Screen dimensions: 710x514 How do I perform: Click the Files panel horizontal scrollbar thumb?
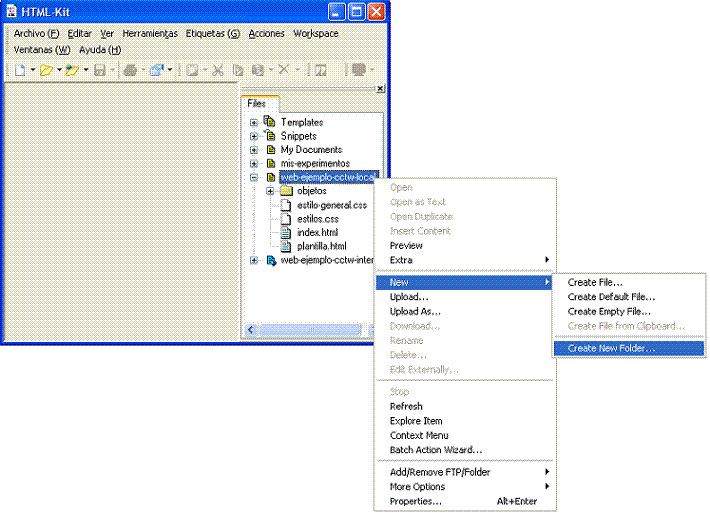tap(310, 329)
